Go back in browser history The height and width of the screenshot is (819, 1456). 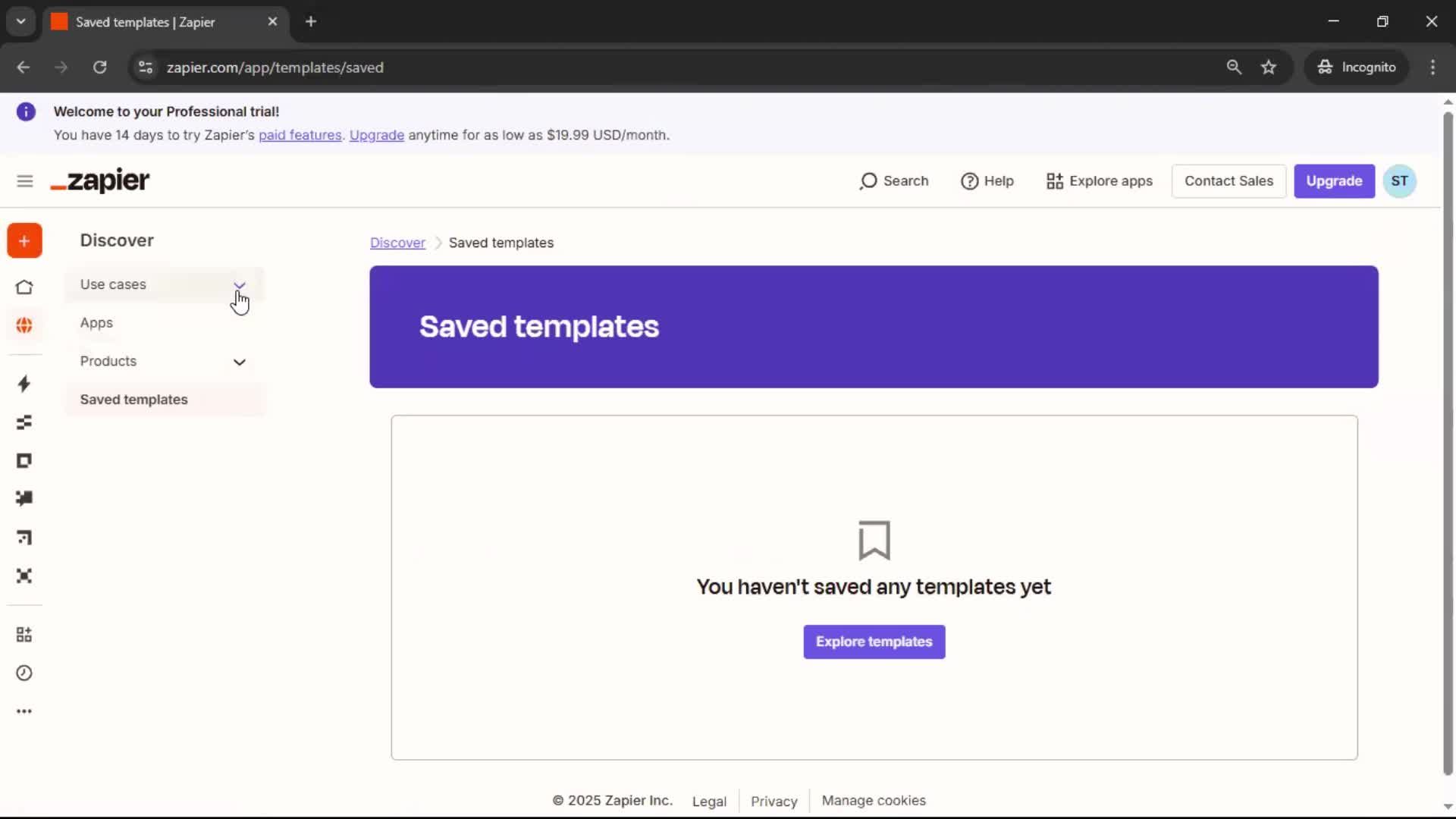[24, 67]
